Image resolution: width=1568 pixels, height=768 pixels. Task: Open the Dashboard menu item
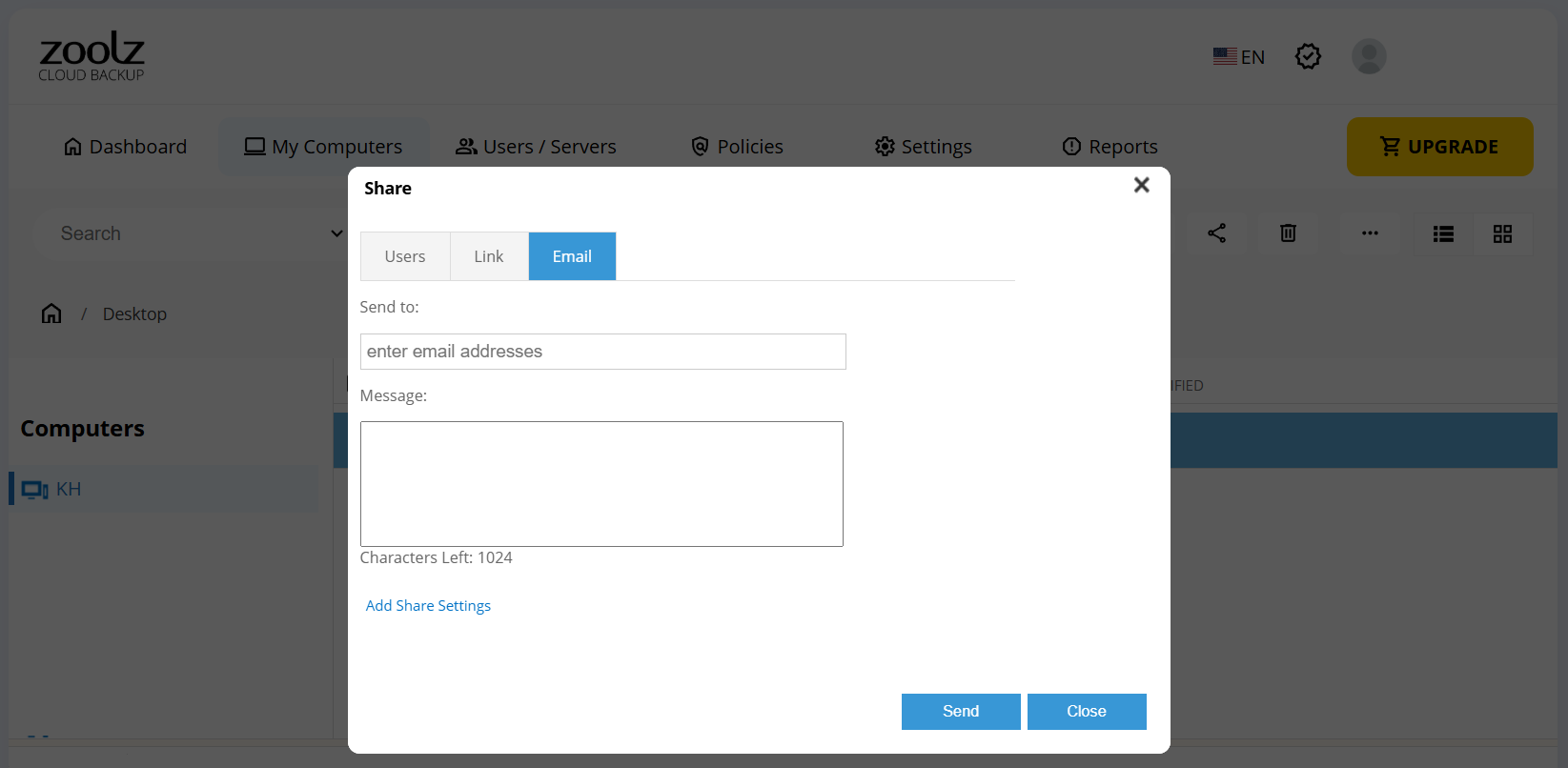tap(125, 147)
